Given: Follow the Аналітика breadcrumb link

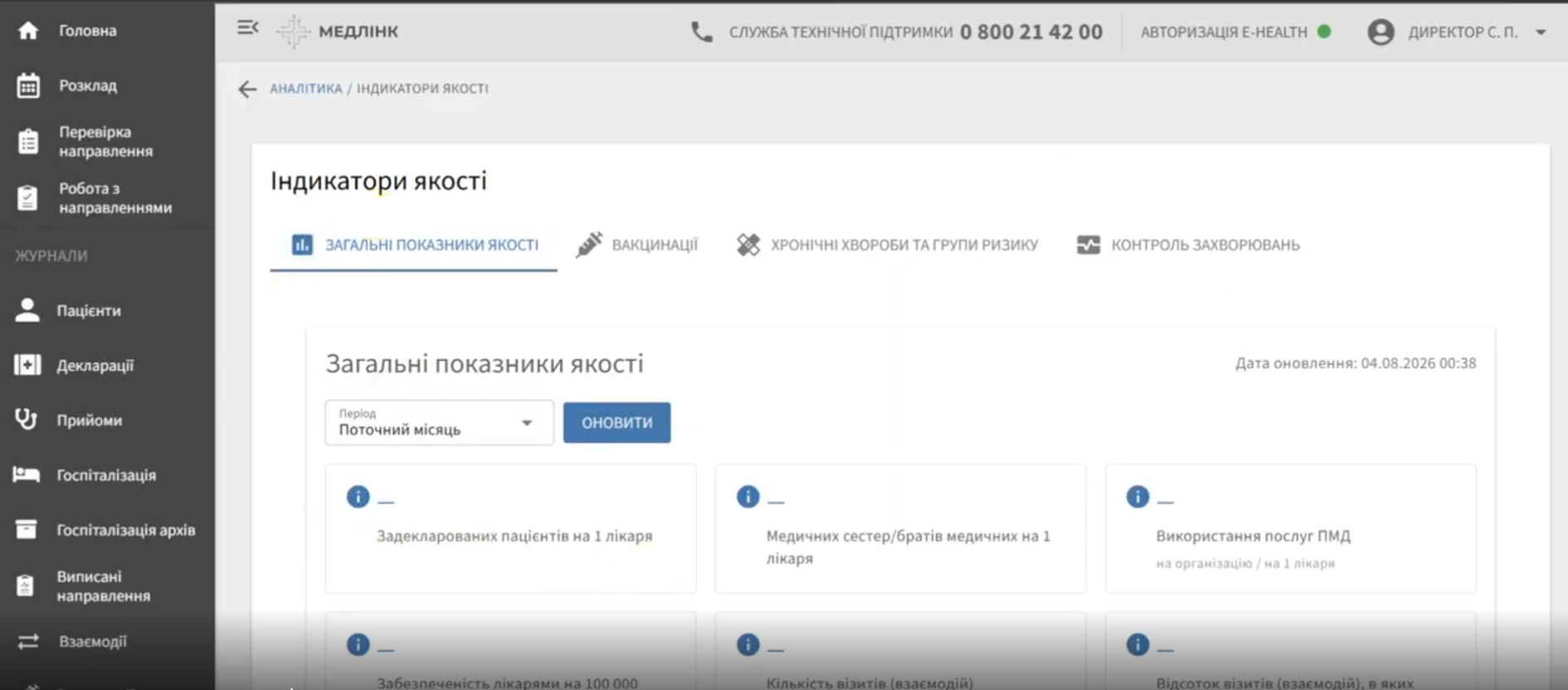Looking at the screenshot, I should coord(306,89).
